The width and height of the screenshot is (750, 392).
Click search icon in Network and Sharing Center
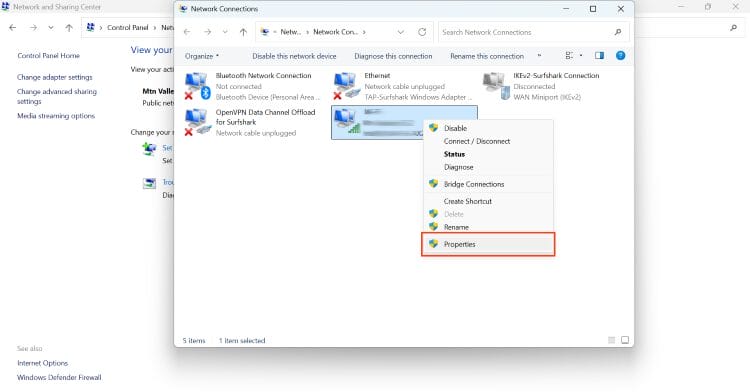click(733, 28)
